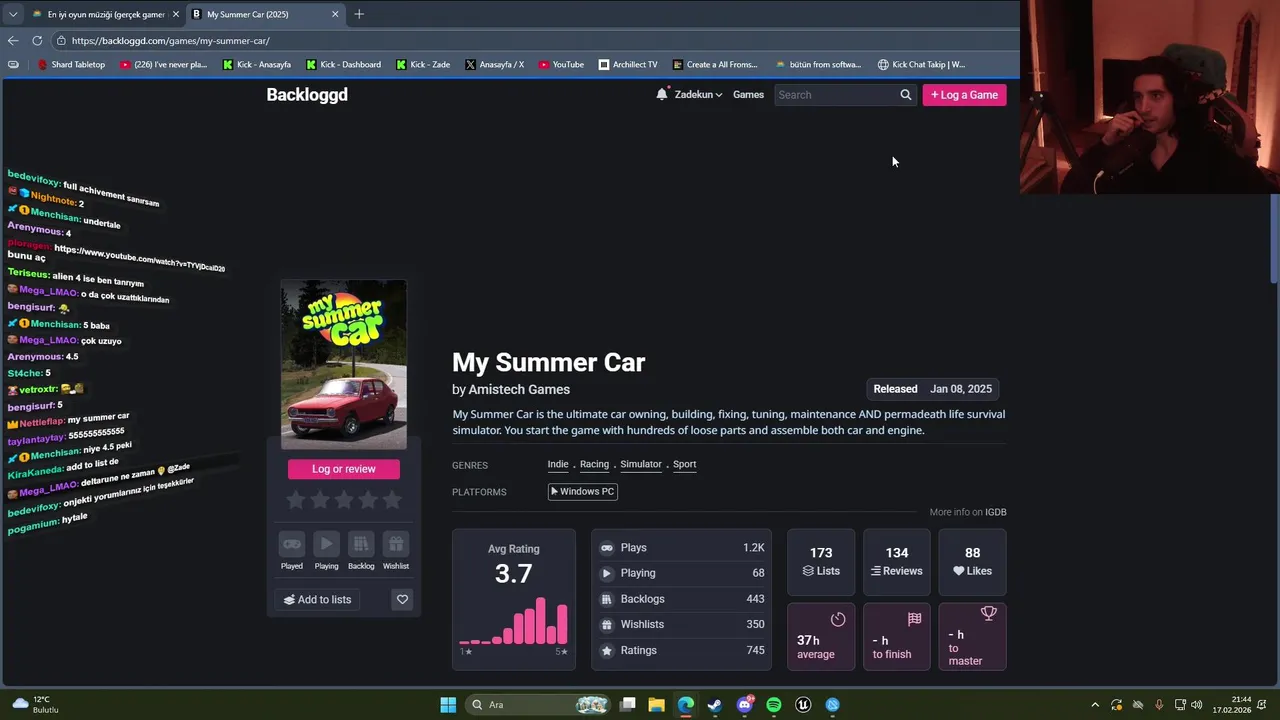Select the Indie genre link
This screenshot has width=1280, height=720.
click(x=558, y=464)
